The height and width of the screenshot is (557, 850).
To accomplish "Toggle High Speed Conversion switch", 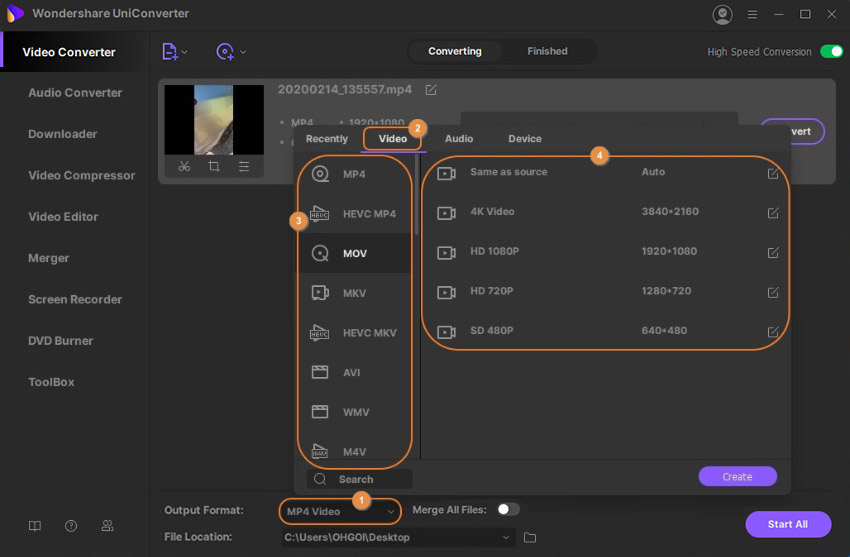I will click(830, 52).
